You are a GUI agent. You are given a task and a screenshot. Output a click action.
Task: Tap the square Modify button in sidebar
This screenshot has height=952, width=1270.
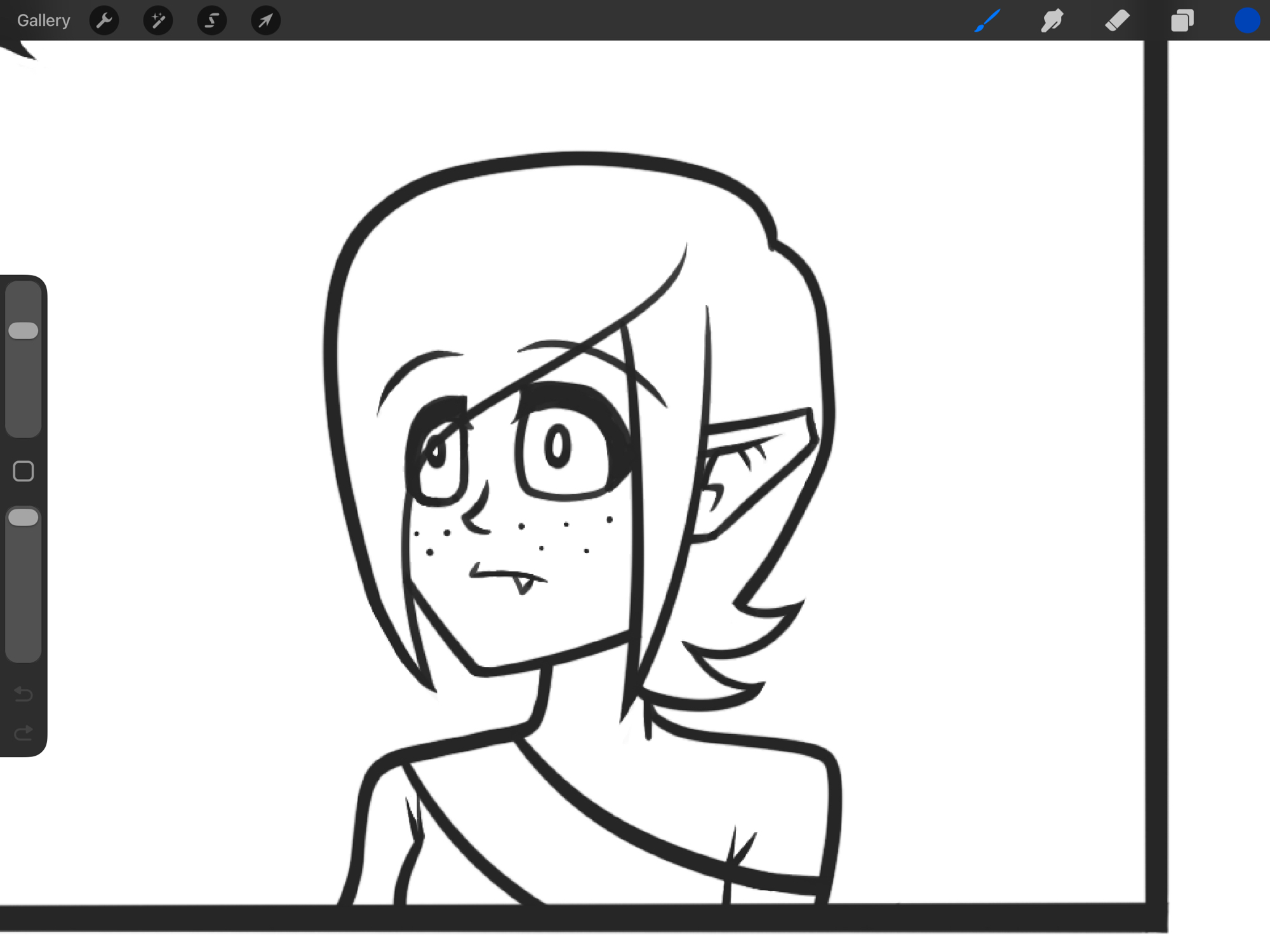(x=23, y=471)
